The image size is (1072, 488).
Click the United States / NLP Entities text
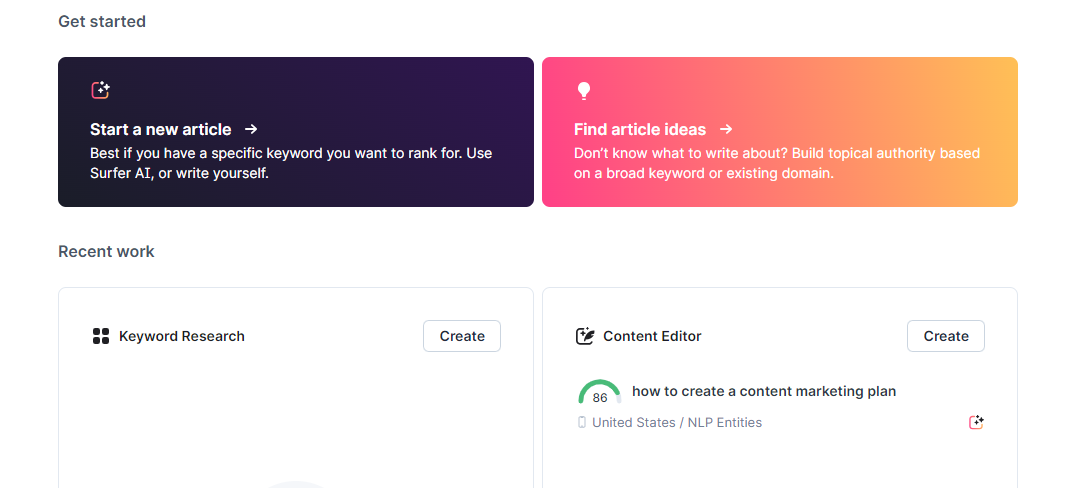coord(677,422)
